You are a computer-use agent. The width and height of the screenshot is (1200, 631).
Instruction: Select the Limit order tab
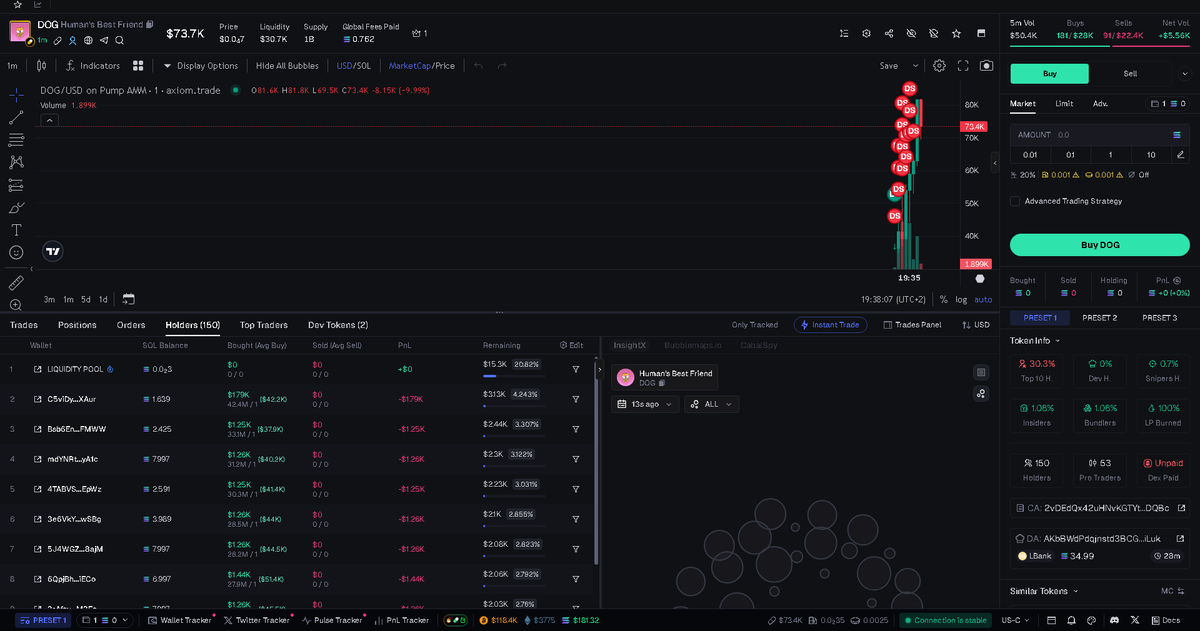coord(1064,103)
